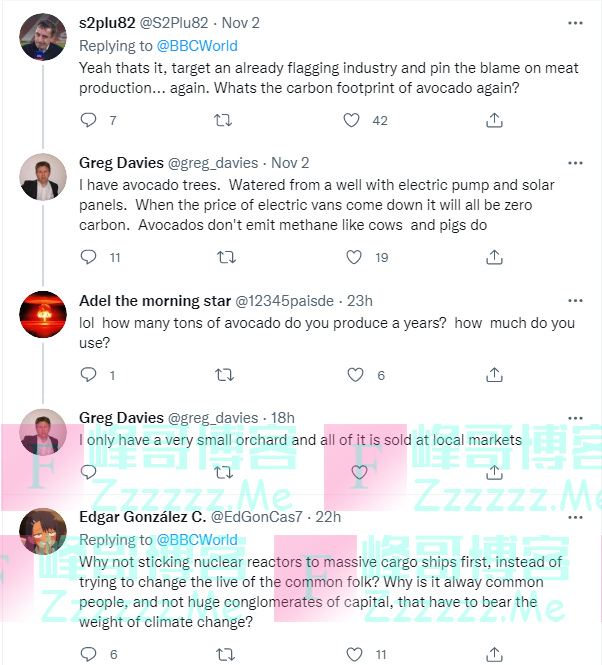Retweet s2plu82's tweet about meat production

coord(224,120)
